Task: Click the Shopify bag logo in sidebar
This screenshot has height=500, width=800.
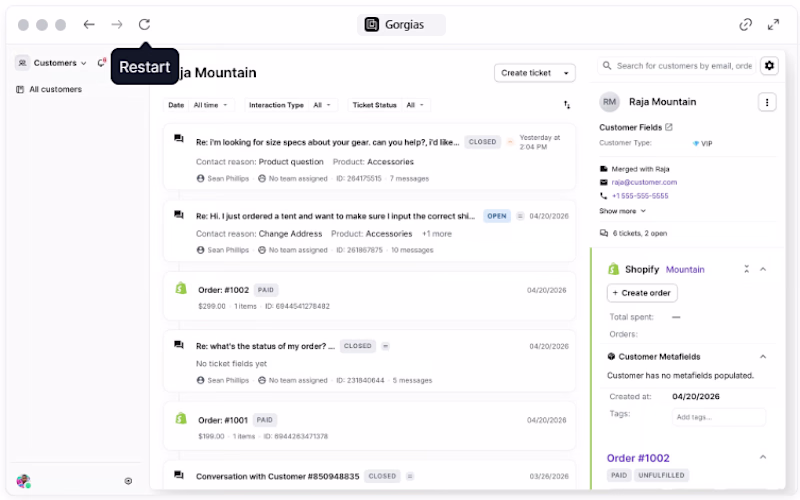Action: pyautogui.click(x=614, y=269)
